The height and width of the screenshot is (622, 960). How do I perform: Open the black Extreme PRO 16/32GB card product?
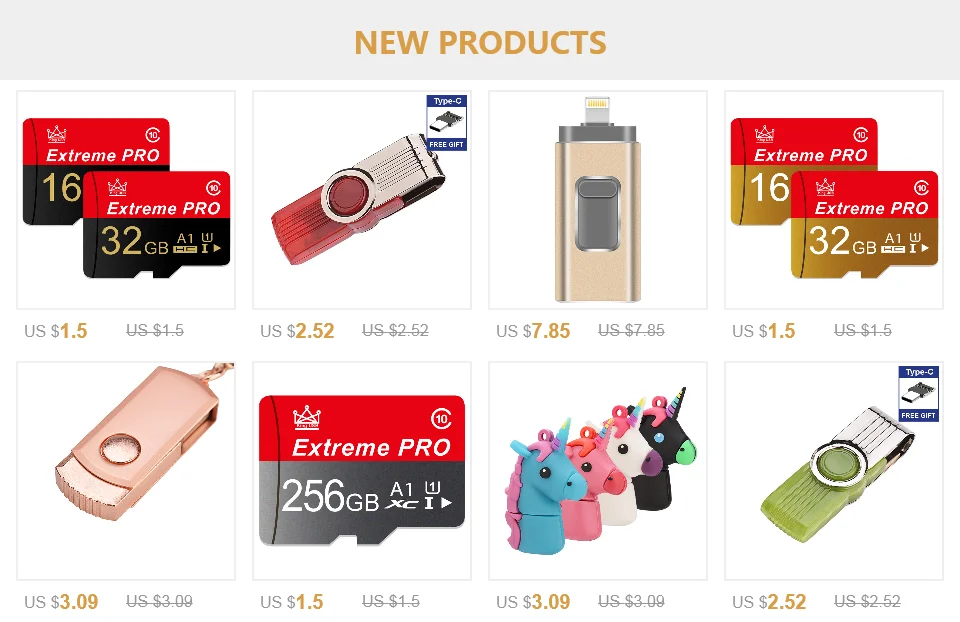click(126, 200)
